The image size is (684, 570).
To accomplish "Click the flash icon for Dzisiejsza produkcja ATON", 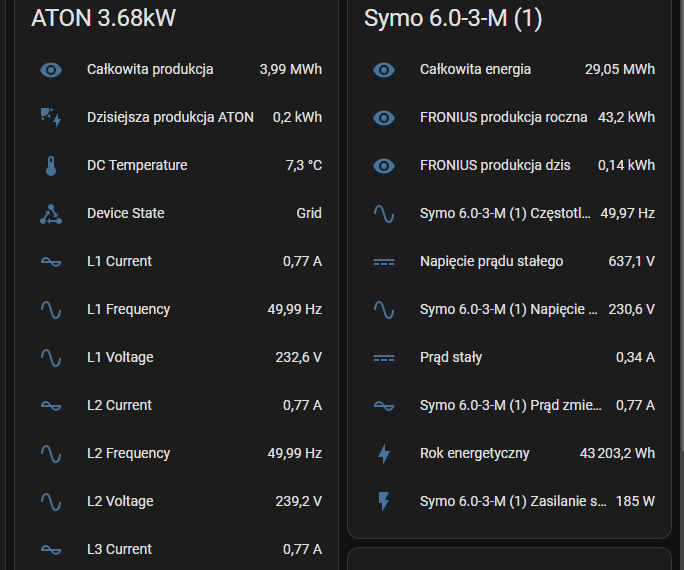I will tap(51, 118).
